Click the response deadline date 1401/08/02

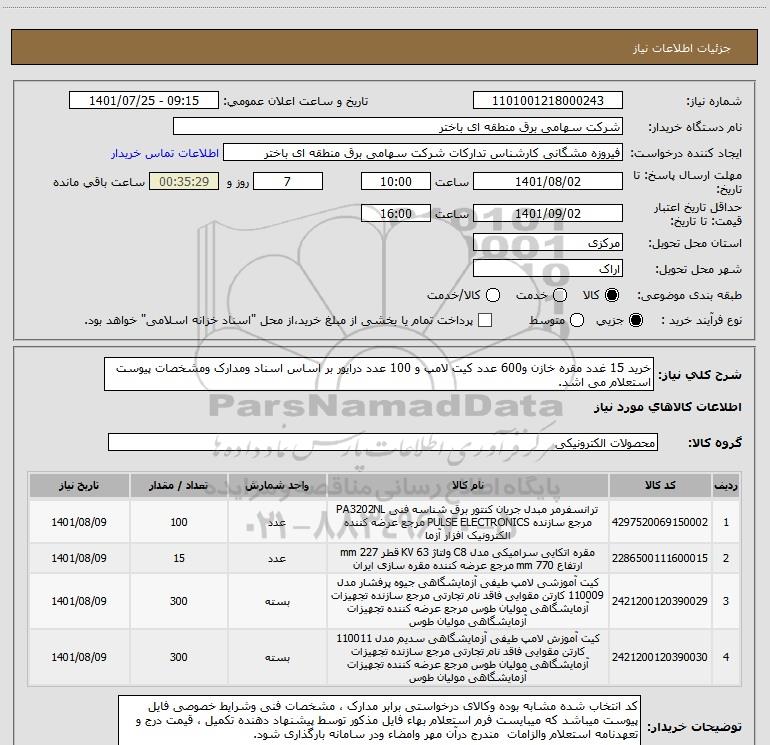(548, 181)
